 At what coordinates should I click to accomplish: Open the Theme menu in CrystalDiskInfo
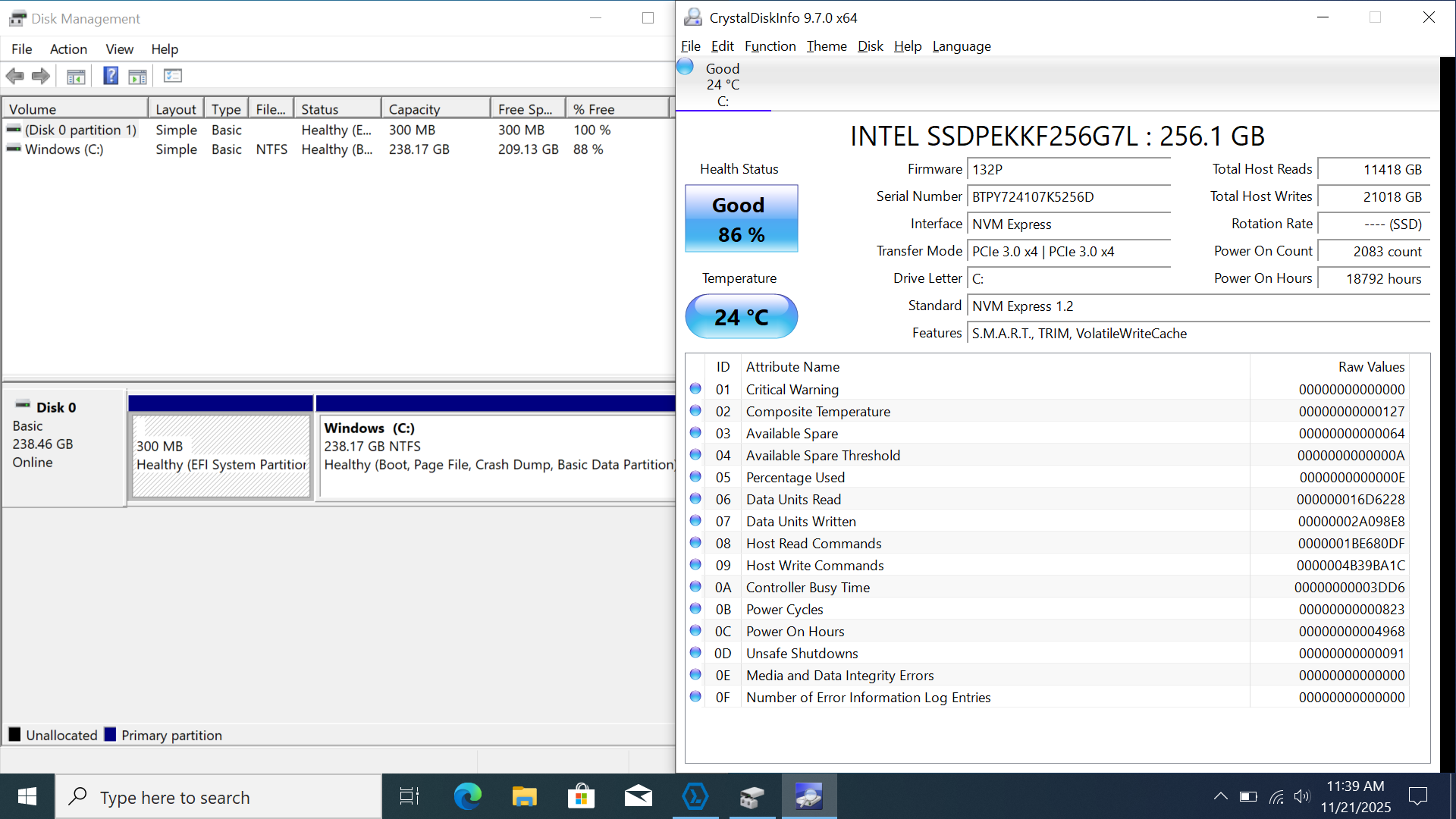[826, 46]
